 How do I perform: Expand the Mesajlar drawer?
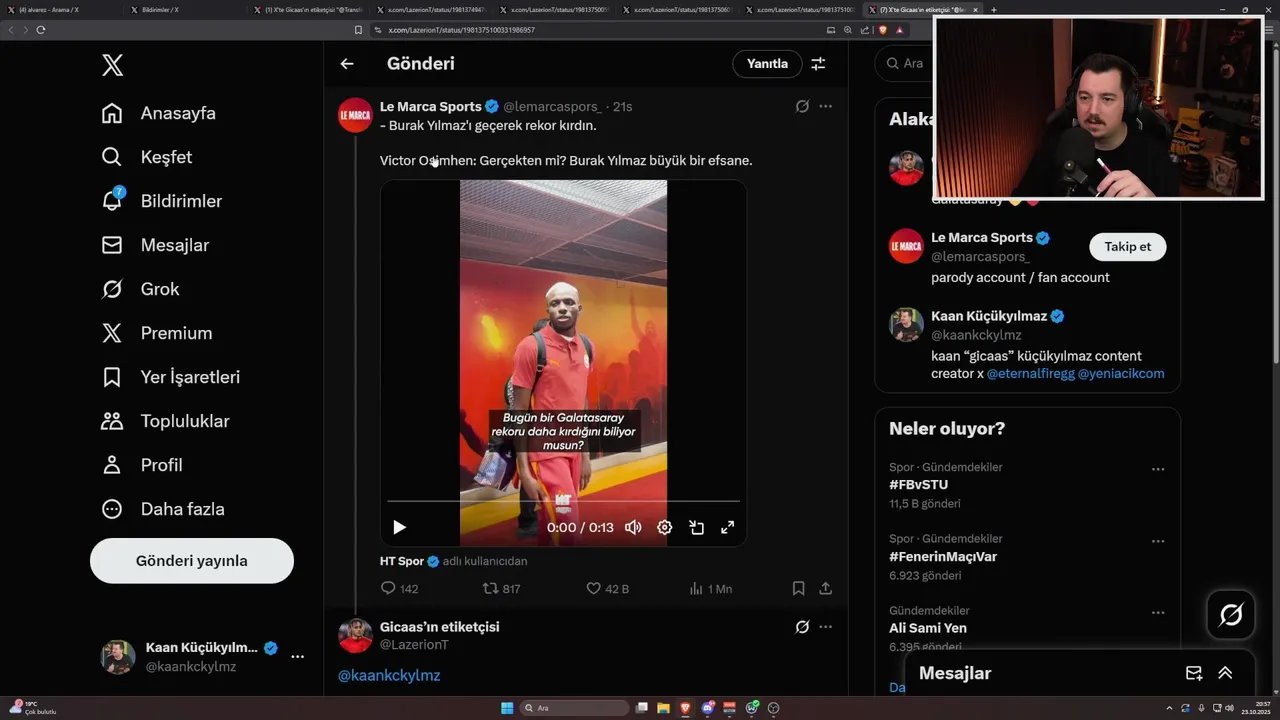(1225, 673)
